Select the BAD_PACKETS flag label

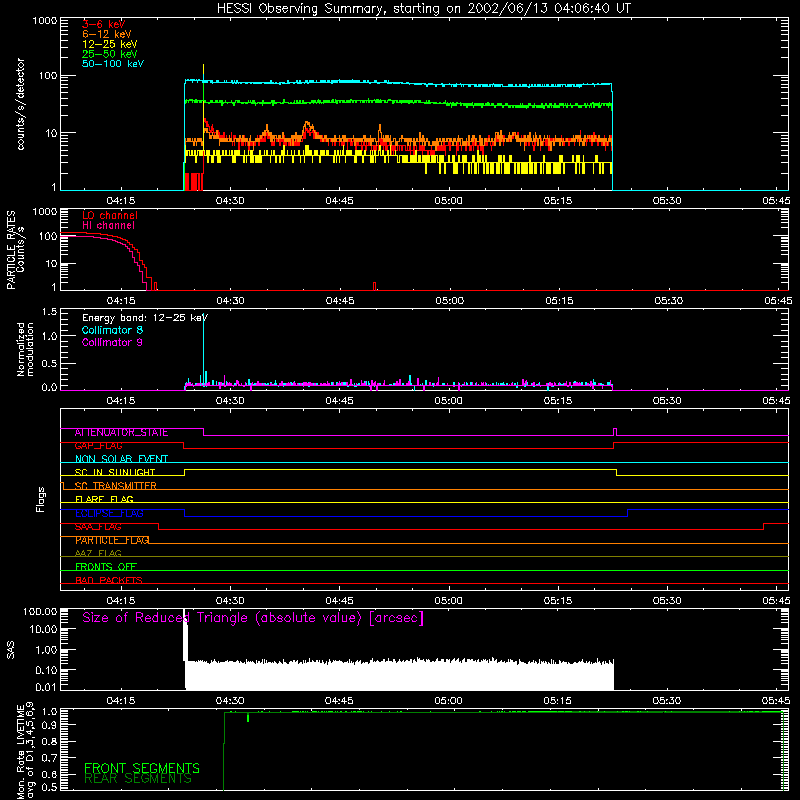[109, 580]
